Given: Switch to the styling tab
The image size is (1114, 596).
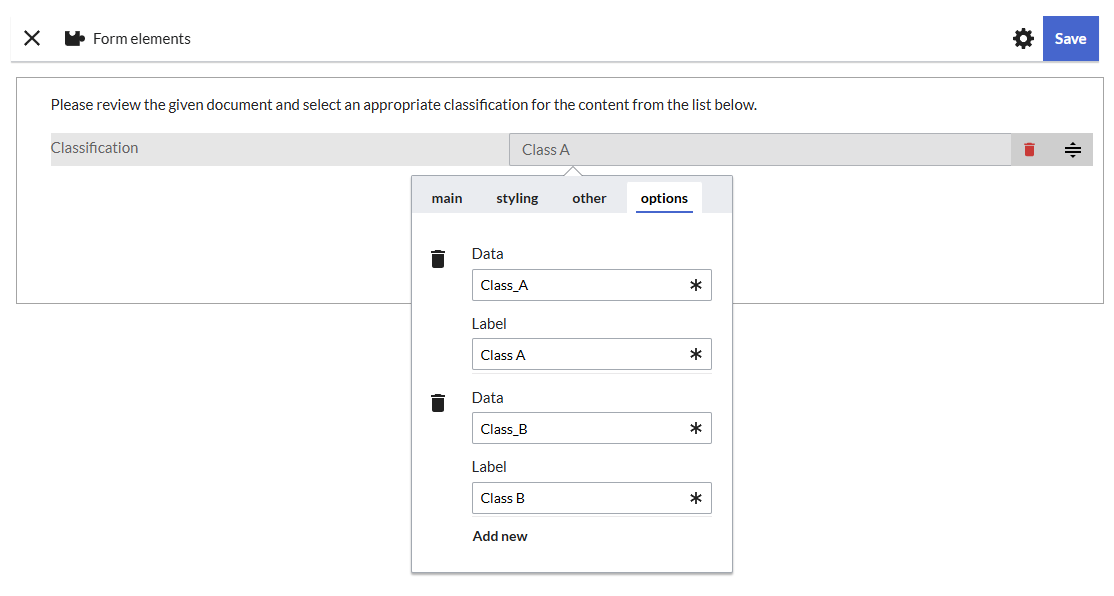Looking at the screenshot, I should (x=517, y=198).
